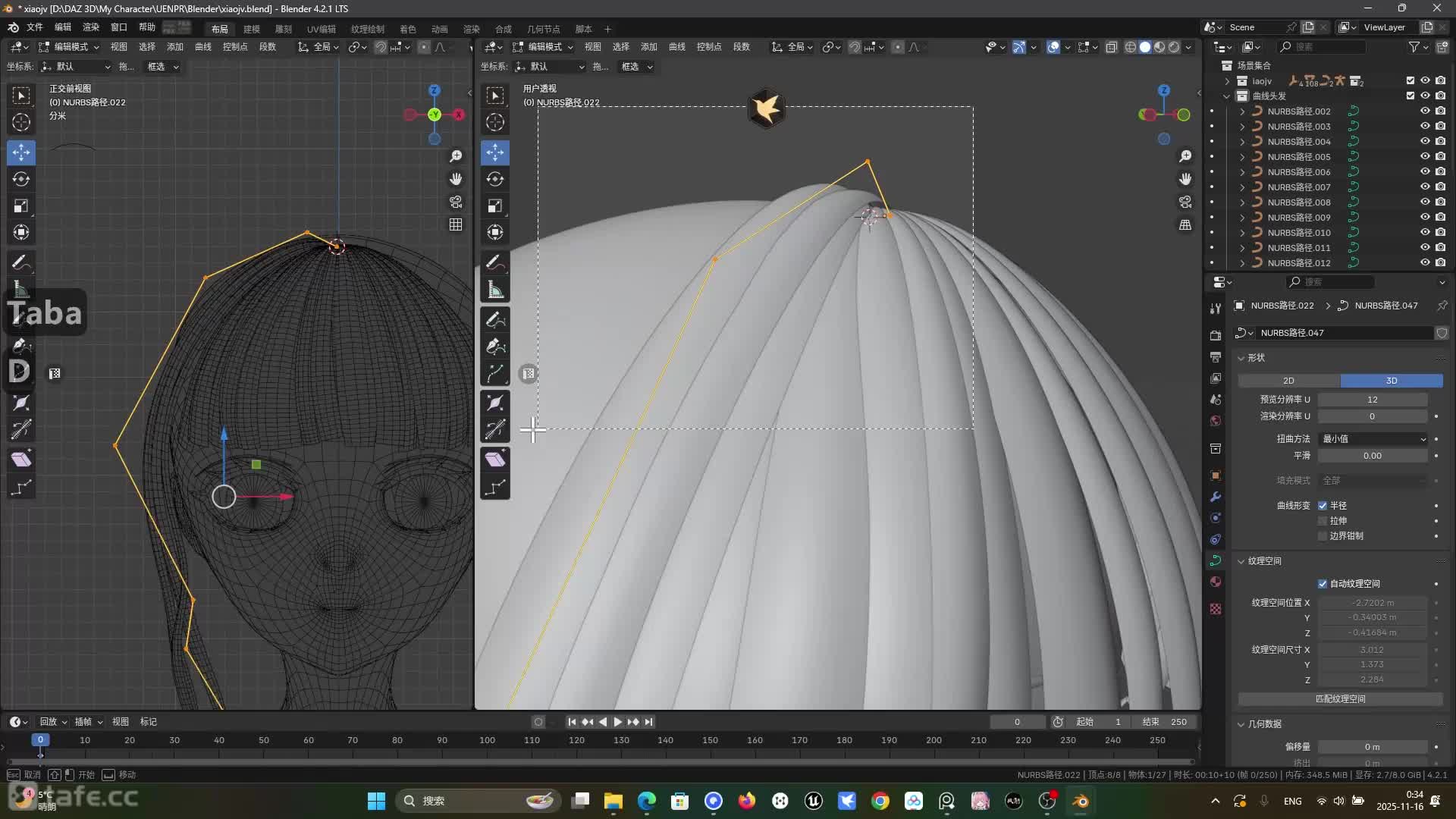Select the Scale tool in right viewport

pos(495,206)
